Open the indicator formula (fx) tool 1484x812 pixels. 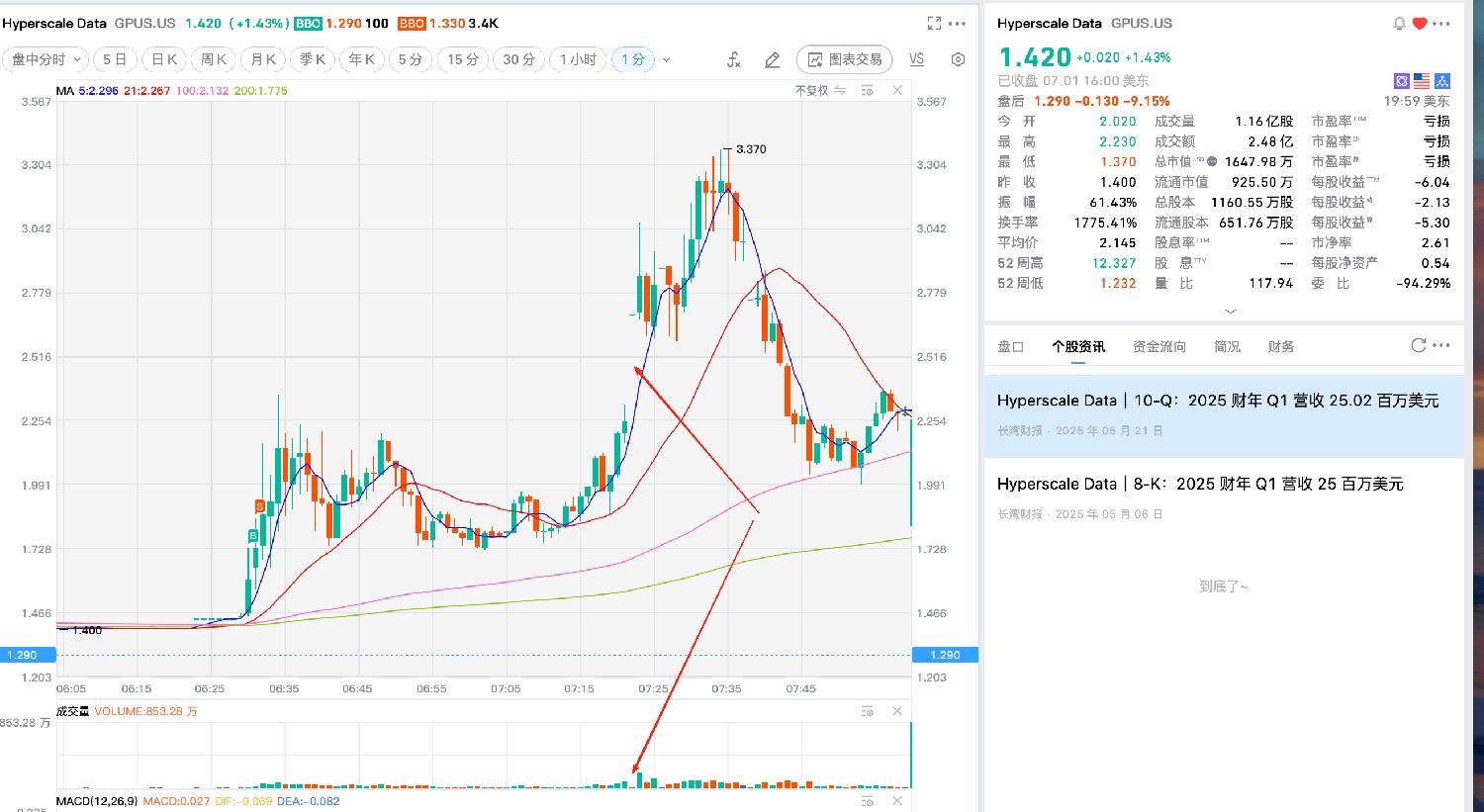click(733, 59)
